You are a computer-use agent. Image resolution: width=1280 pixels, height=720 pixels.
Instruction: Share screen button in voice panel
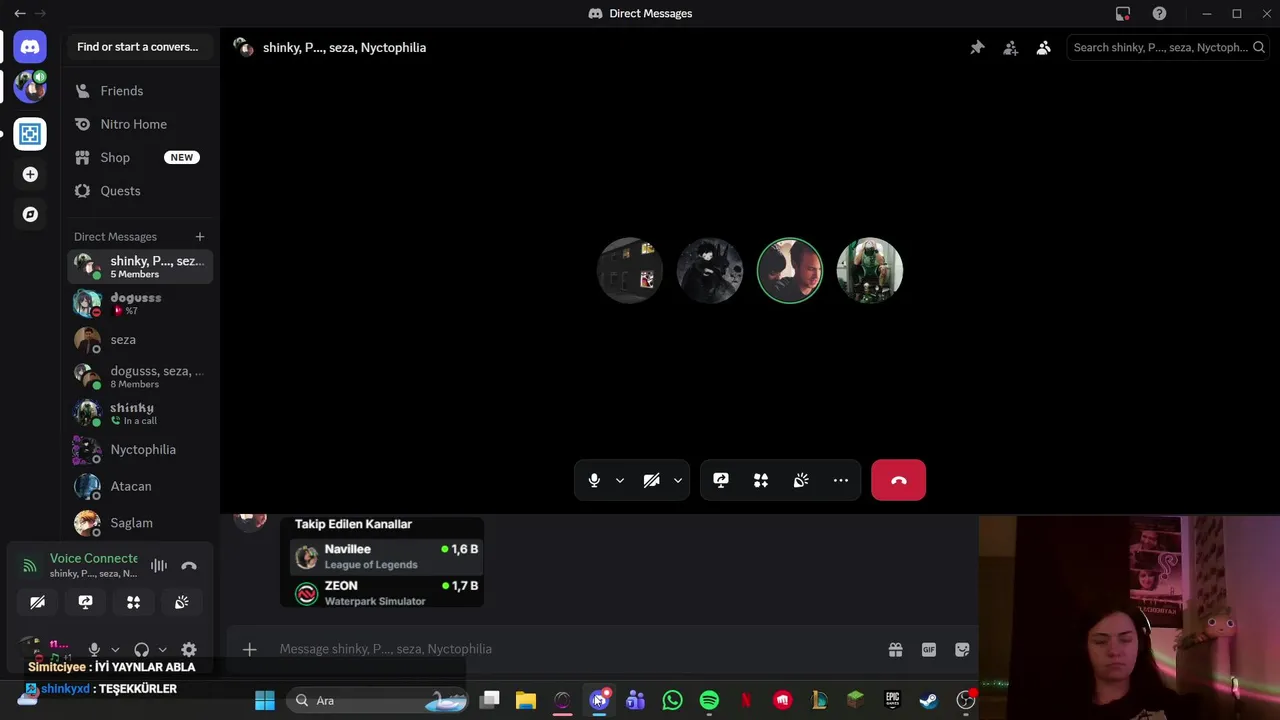(x=85, y=602)
